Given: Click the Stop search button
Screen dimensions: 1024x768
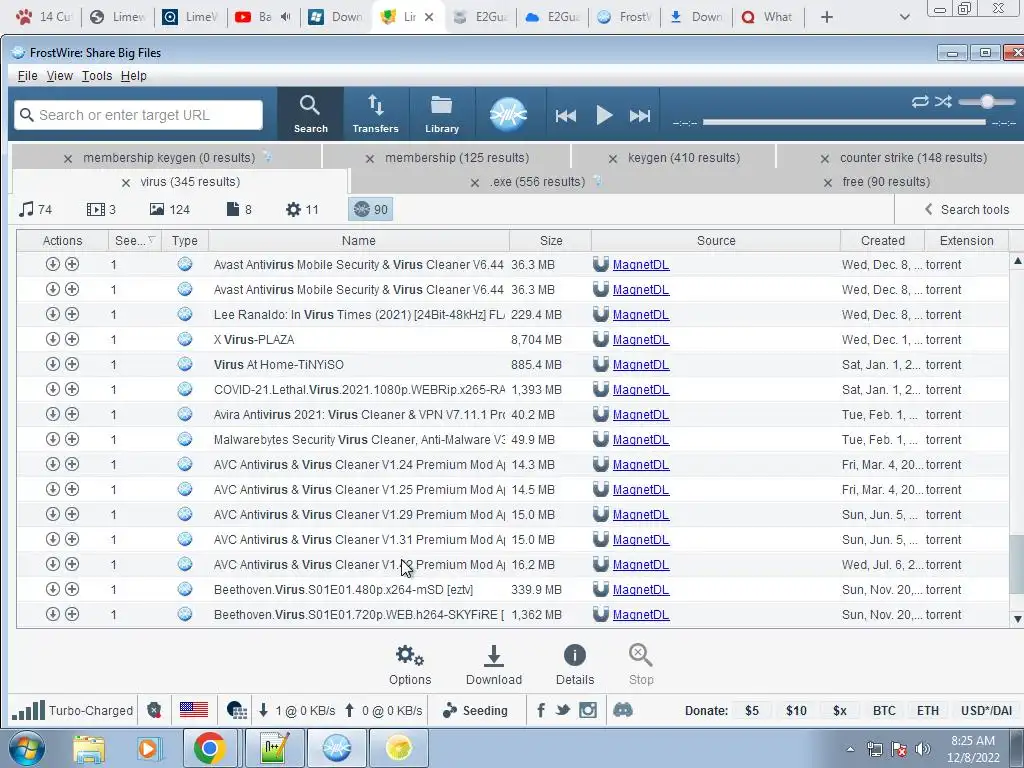Looking at the screenshot, I should coord(641,665).
